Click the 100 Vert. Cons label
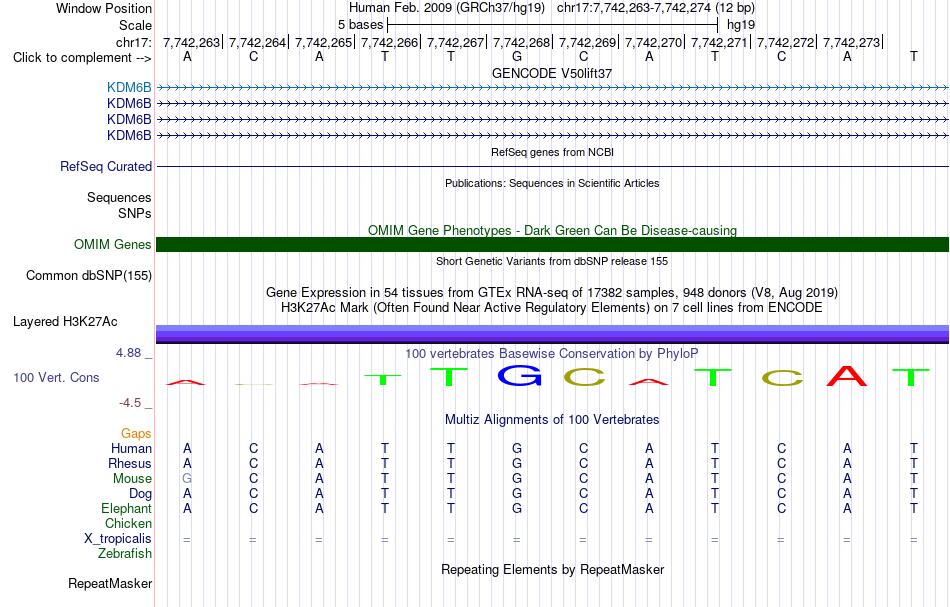 (56, 377)
